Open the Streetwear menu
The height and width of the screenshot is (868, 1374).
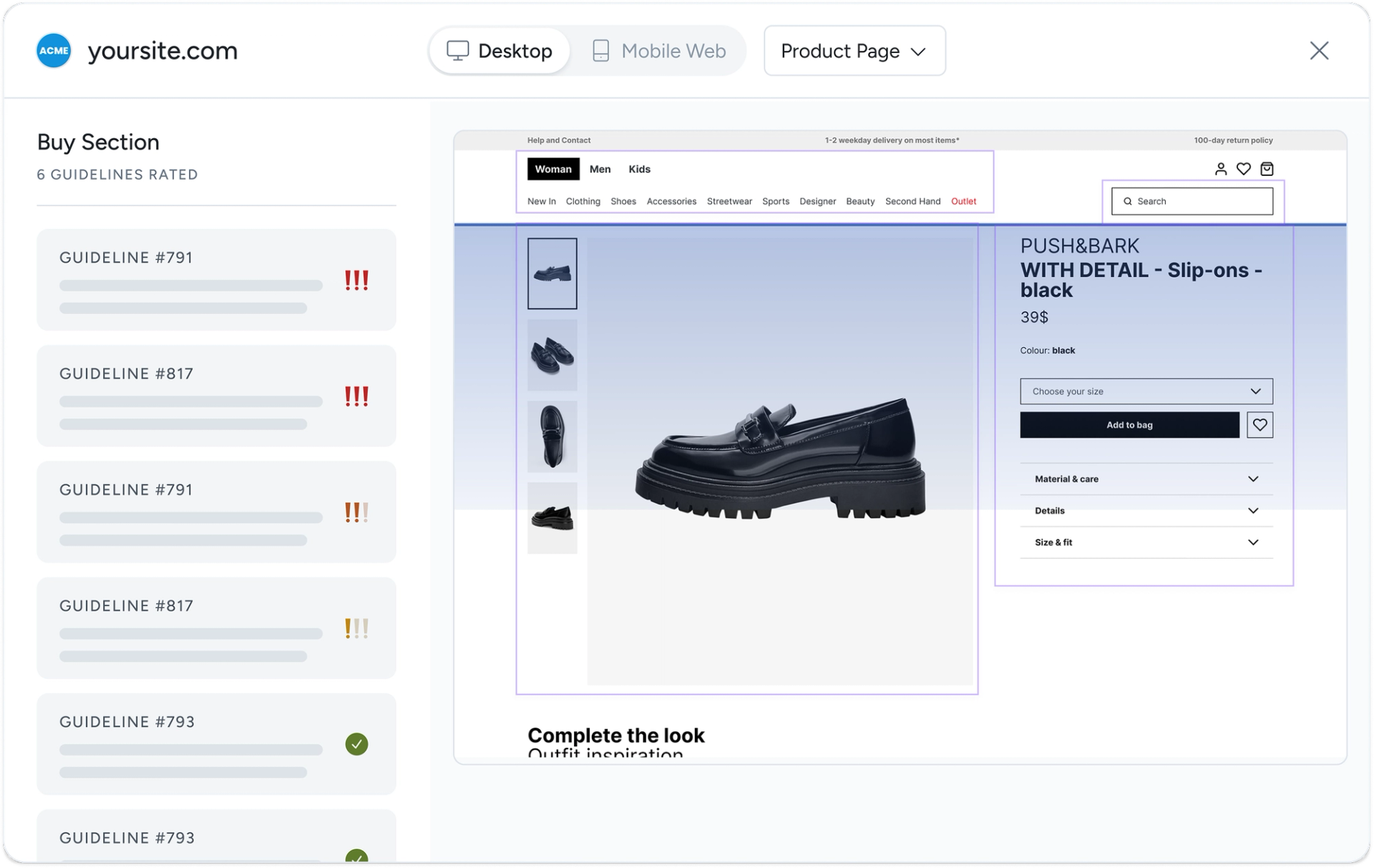pos(729,201)
